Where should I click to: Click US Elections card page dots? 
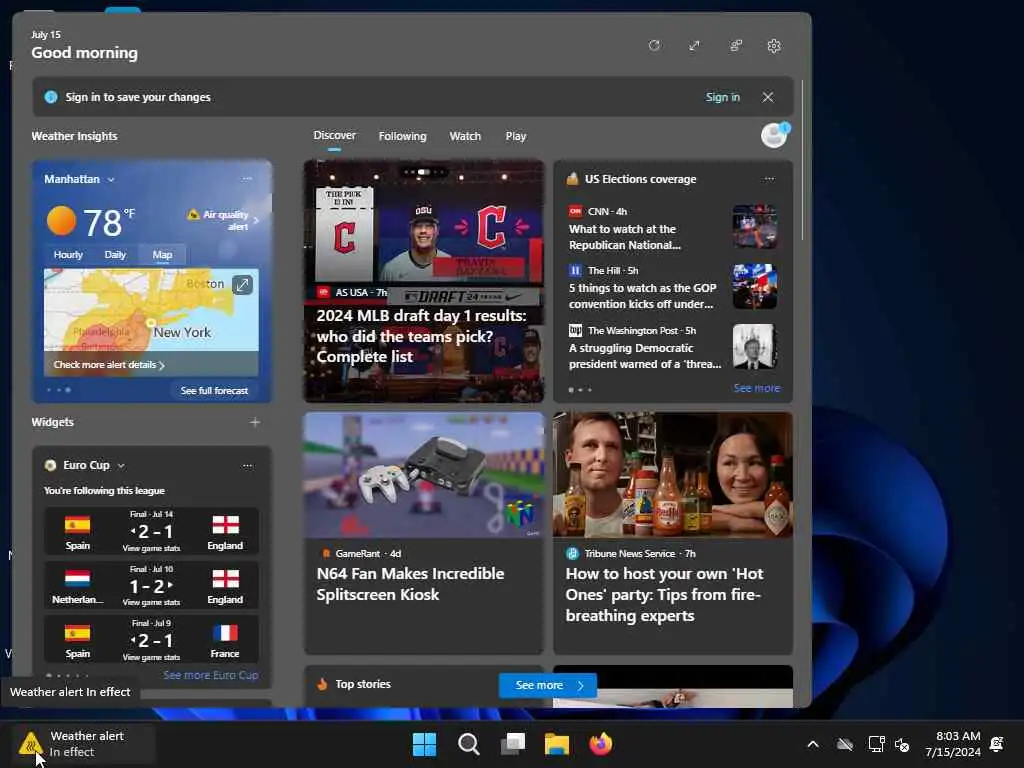click(580, 390)
